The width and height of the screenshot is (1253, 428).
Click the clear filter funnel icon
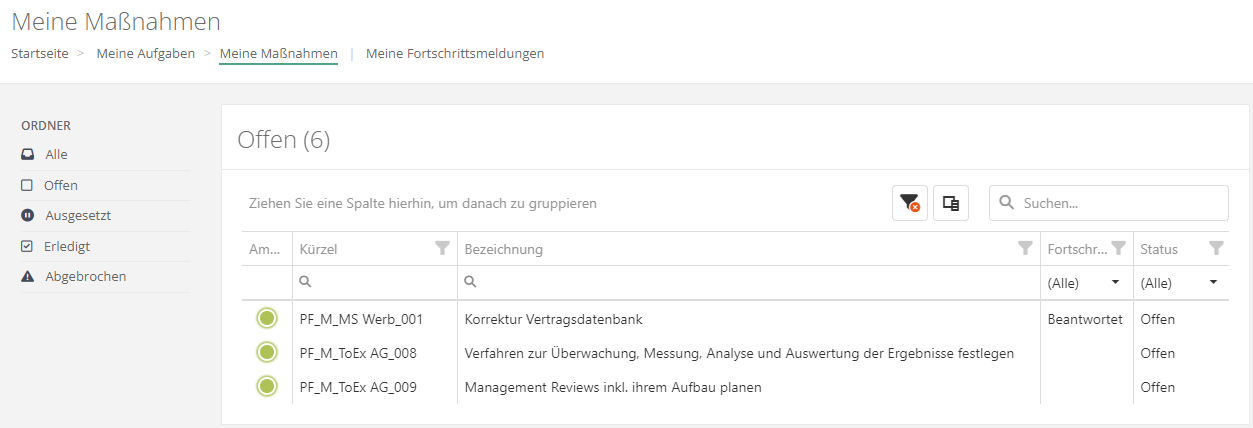pos(909,203)
